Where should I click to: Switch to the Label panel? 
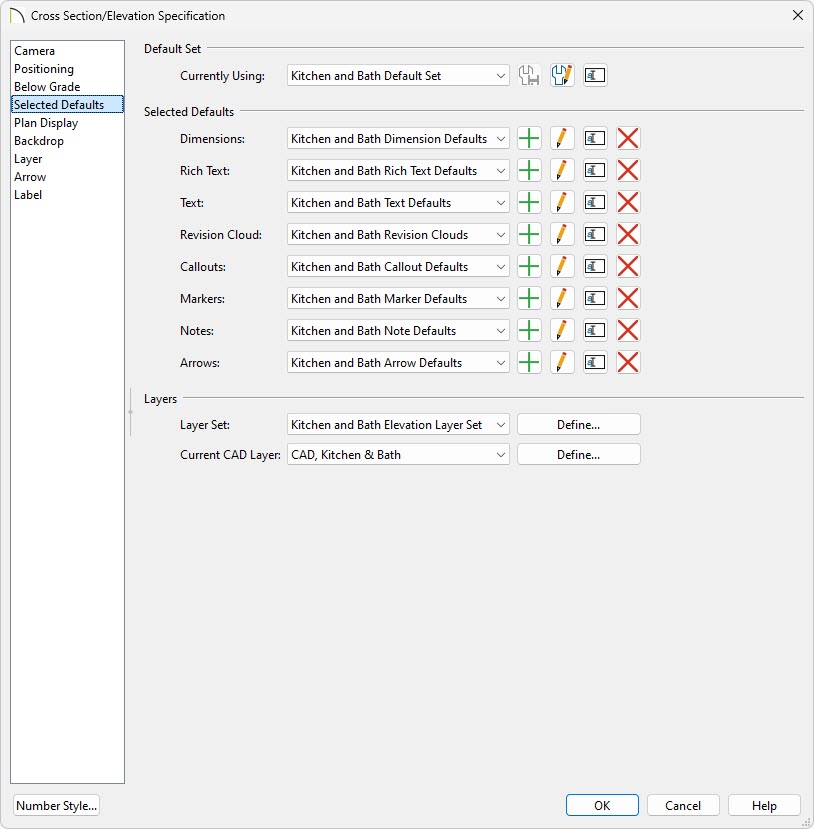point(67,195)
